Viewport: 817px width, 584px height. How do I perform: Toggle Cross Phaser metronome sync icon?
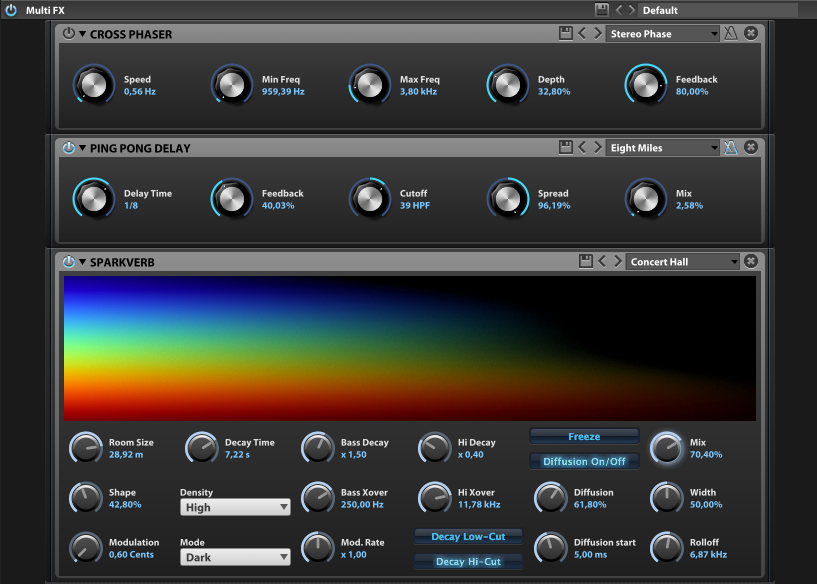click(731, 33)
